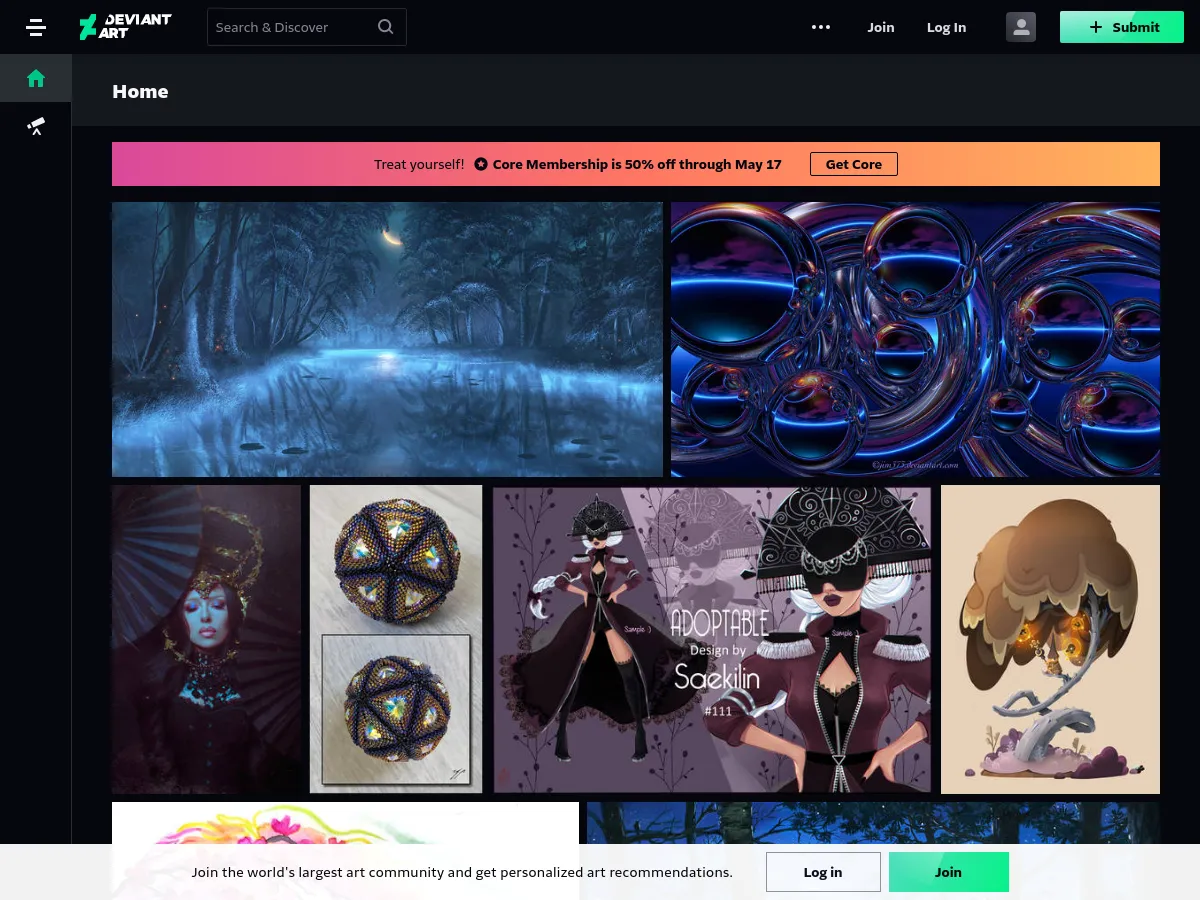Click the Get Core button
The image size is (1200, 900).
853,164
